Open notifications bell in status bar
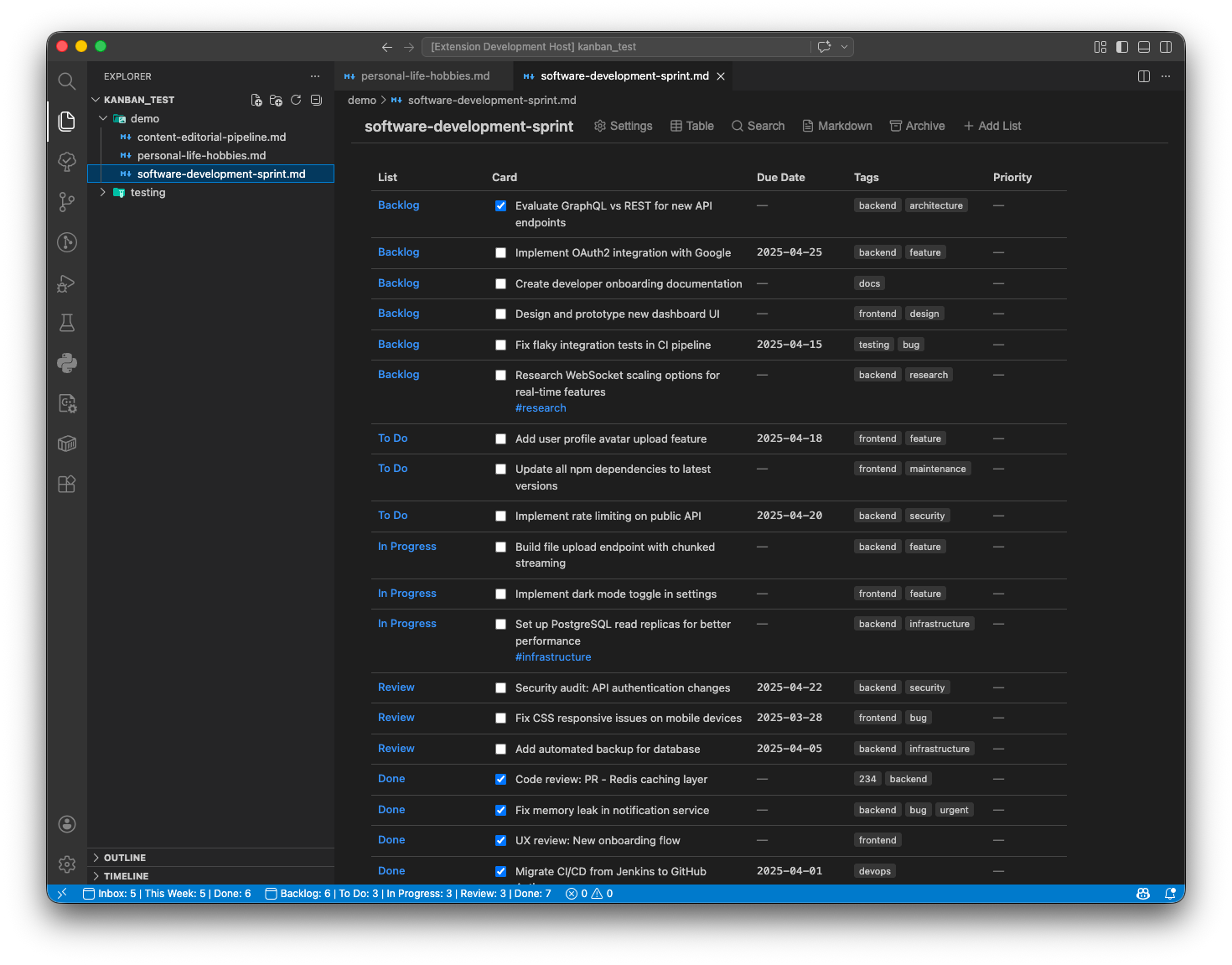Image resolution: width=1232 pixels, height=965 pixels. tap(1170, 894)
